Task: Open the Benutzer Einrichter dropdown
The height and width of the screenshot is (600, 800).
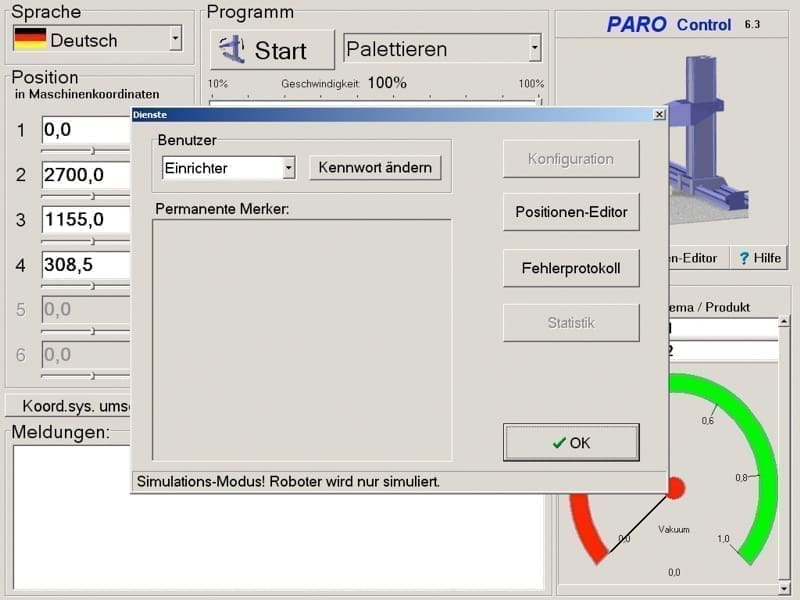Action: 288,168
